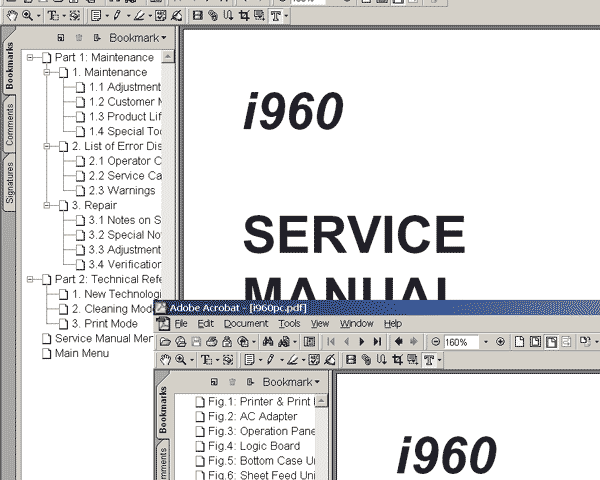Select Pencil tool in i960pc.pdf window
The width and height of the screenshot is (600, 480).
(271, 360)
